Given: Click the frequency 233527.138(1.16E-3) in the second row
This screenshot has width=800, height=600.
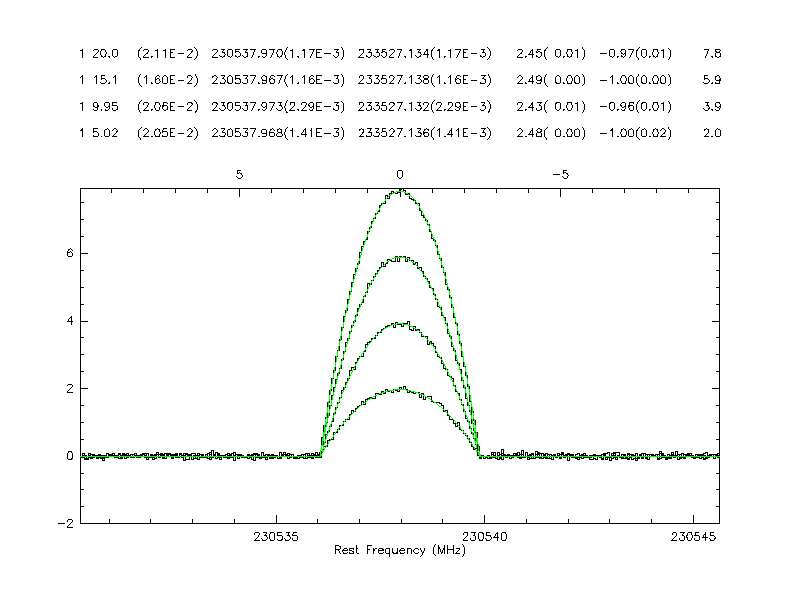Looking at the screenshot, I should point(424,80).
